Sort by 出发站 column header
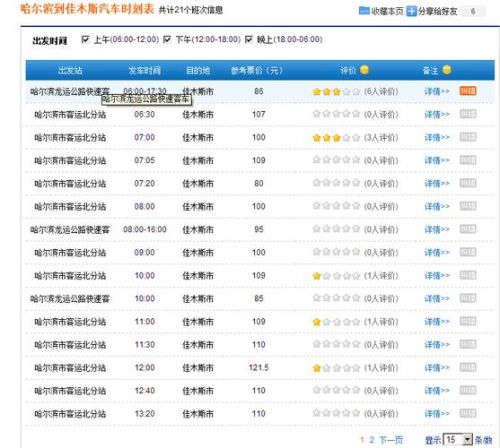This screenshot has width=500, height=448. [x=70, y=70]
